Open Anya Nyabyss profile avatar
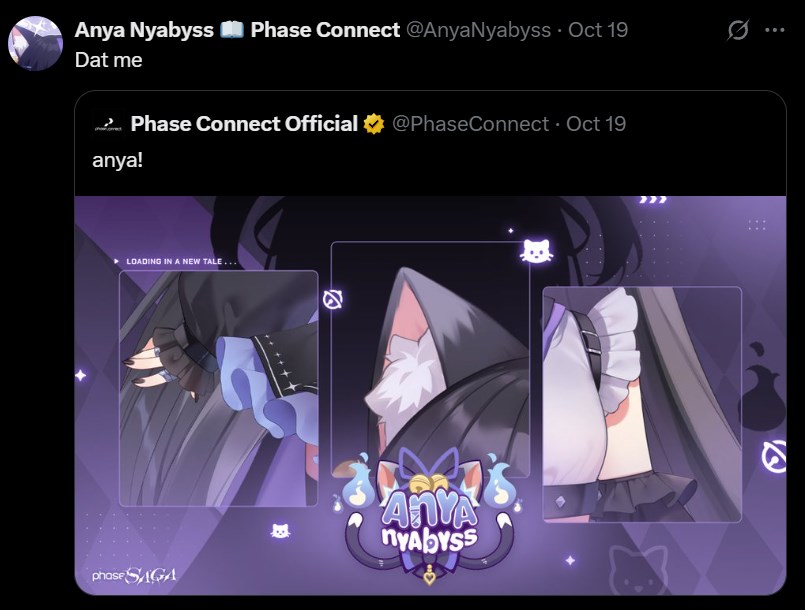Screen dimensions: 805x610 (x=35, y=43)
